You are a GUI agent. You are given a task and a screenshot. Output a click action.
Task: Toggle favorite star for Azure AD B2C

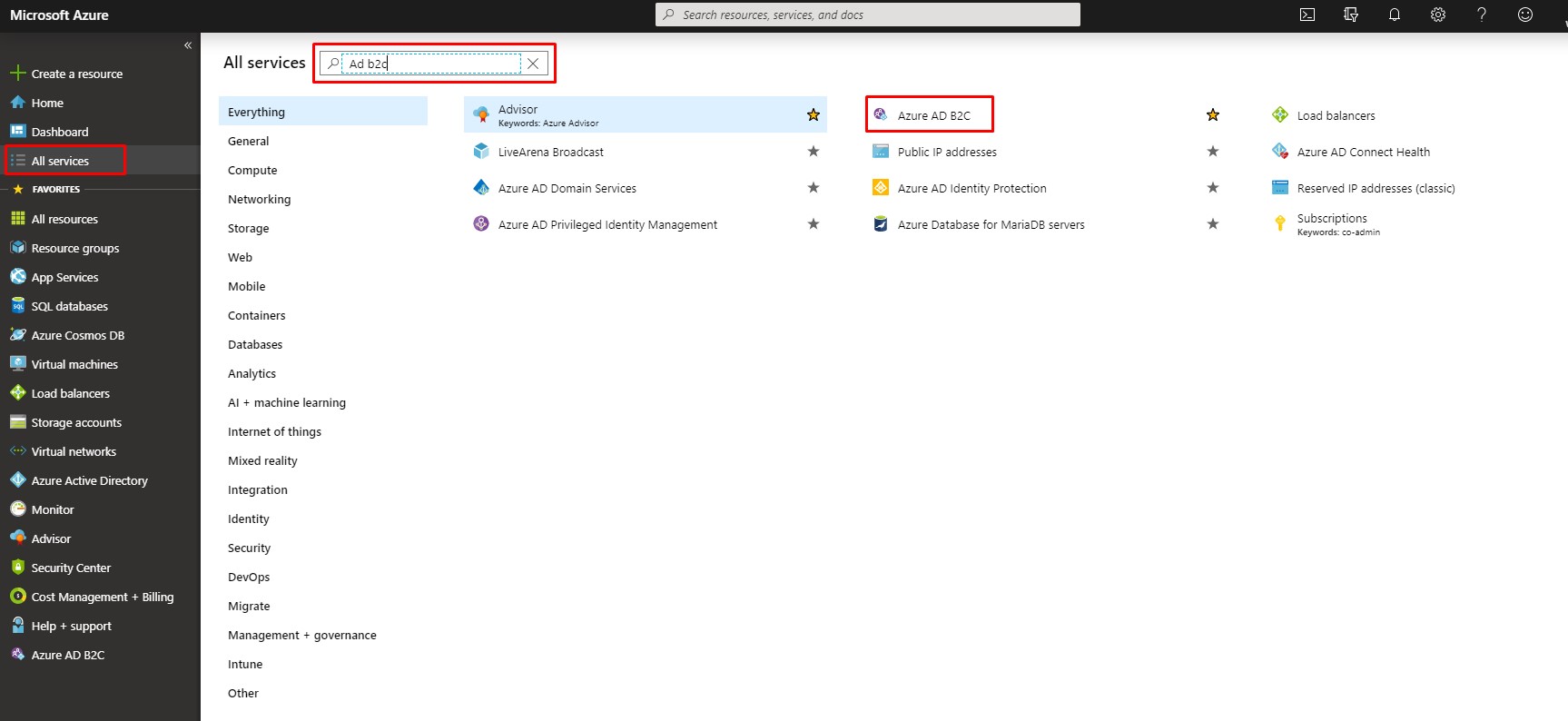click(1213, 114)
